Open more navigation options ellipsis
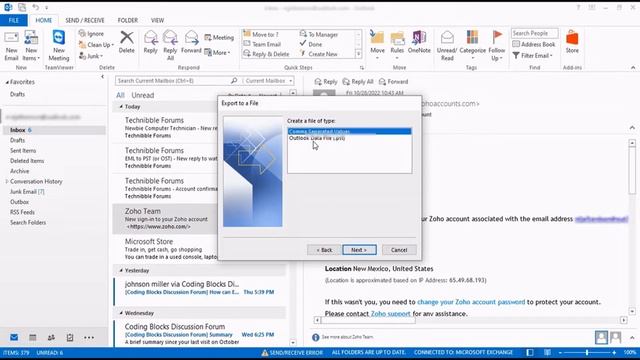640x360 pixels. 89,338
